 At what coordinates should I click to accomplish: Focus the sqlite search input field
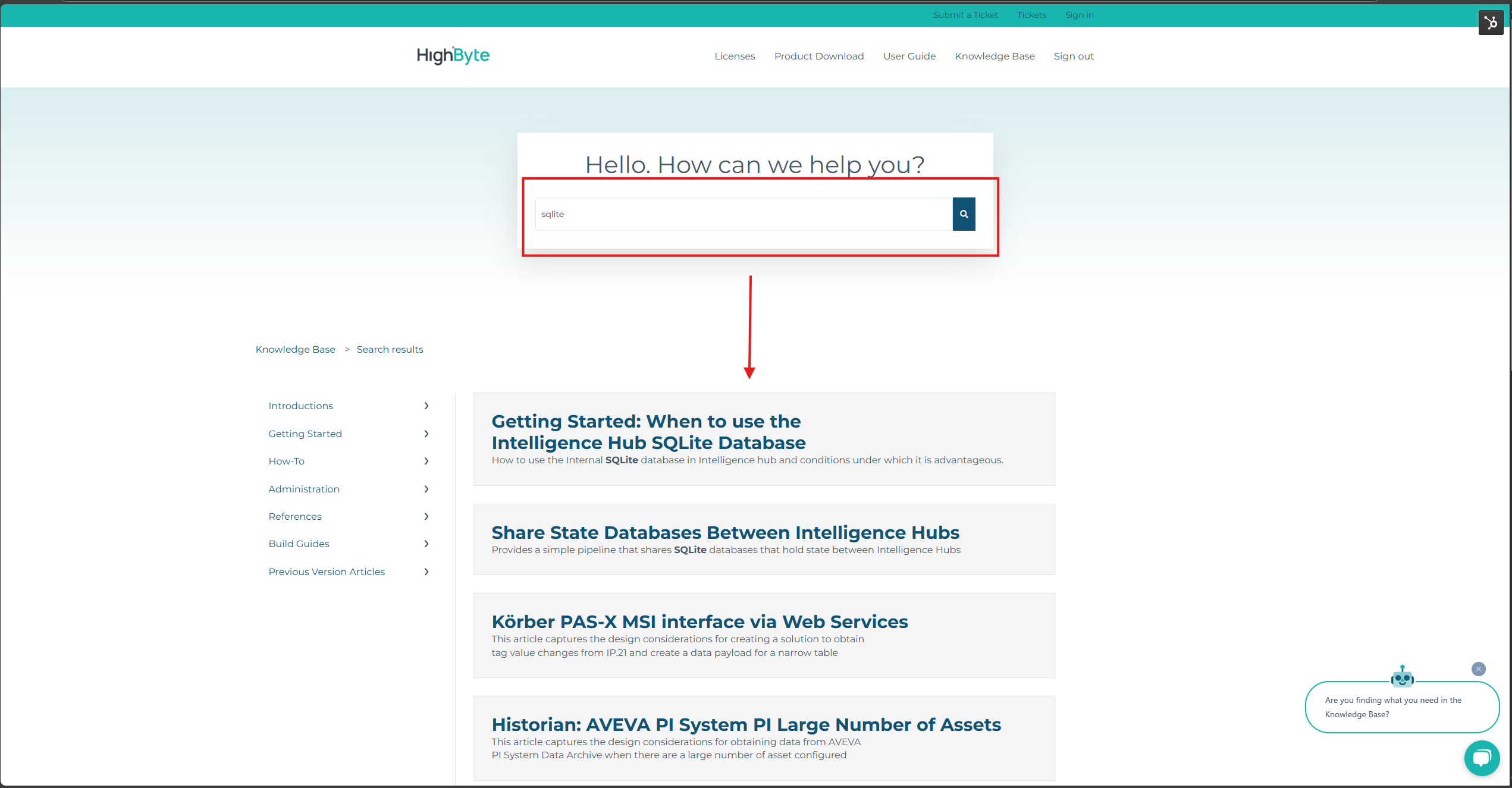point(744,214)
